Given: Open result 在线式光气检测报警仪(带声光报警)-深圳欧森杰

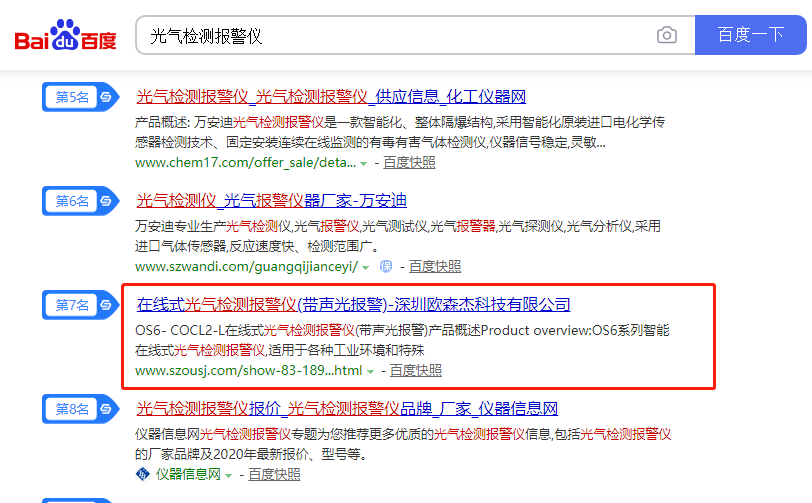Looking at the screenshot, I should pyautogui.click(x=353, y=305).
